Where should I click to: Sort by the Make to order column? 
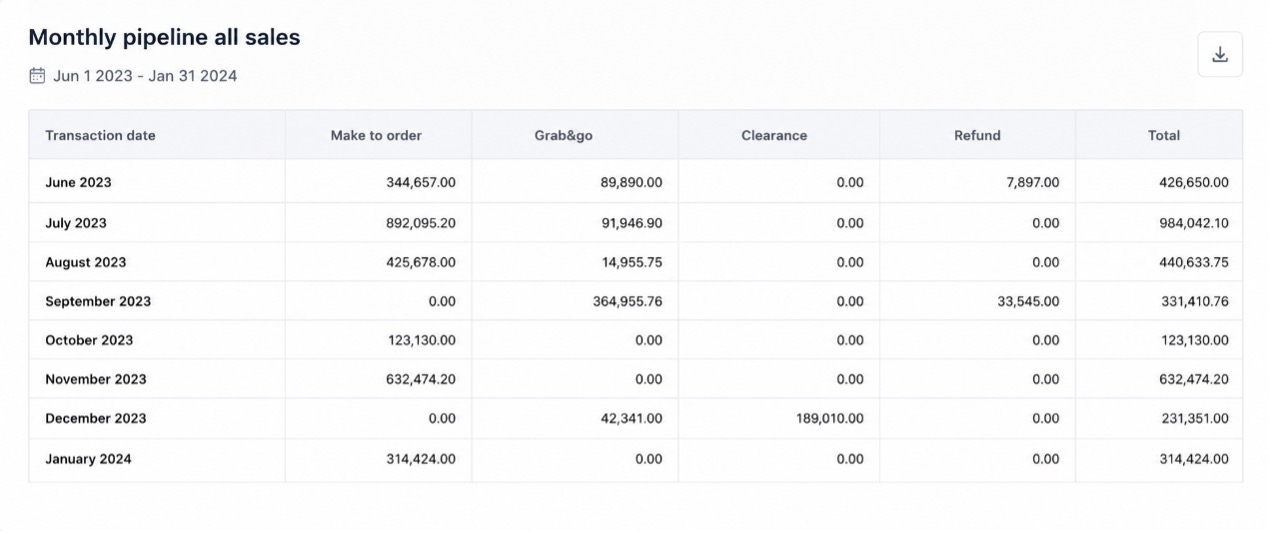[x=376, y=135]
